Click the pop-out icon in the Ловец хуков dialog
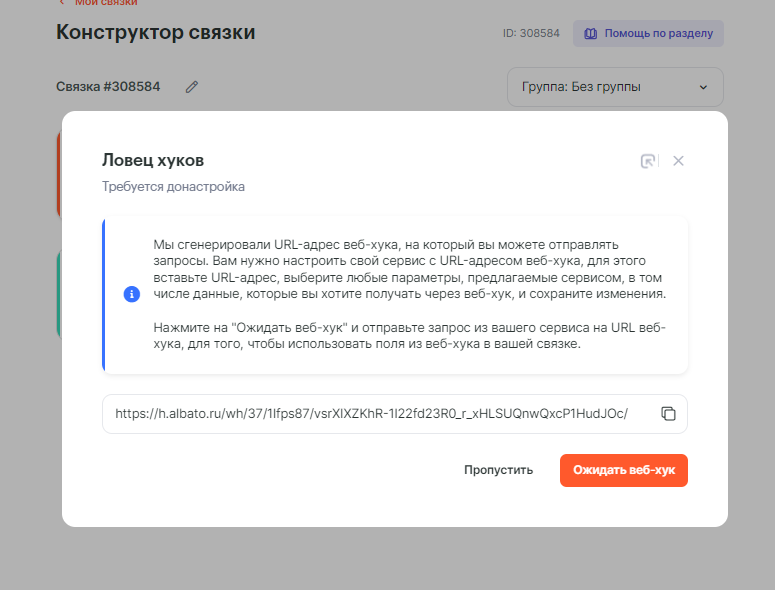 click(x=649, y=161)
